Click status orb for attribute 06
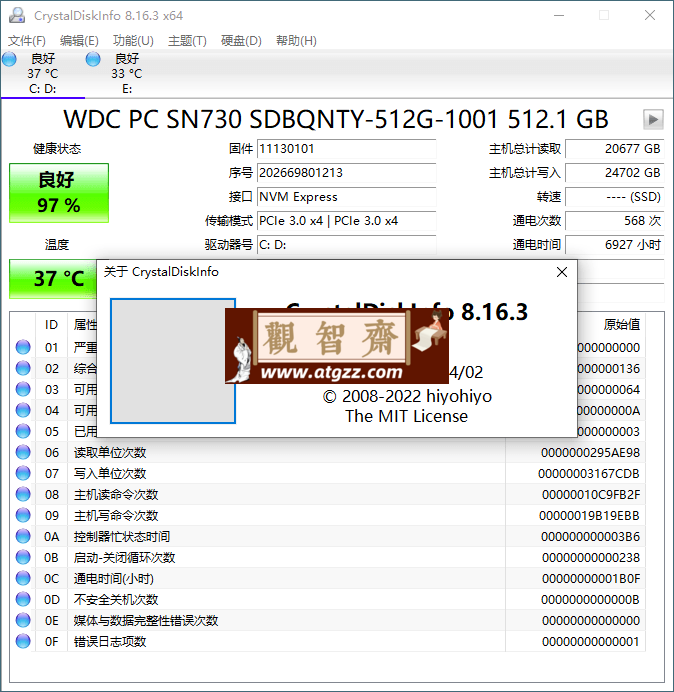This screenshot has width=674, height=692. 23,452
